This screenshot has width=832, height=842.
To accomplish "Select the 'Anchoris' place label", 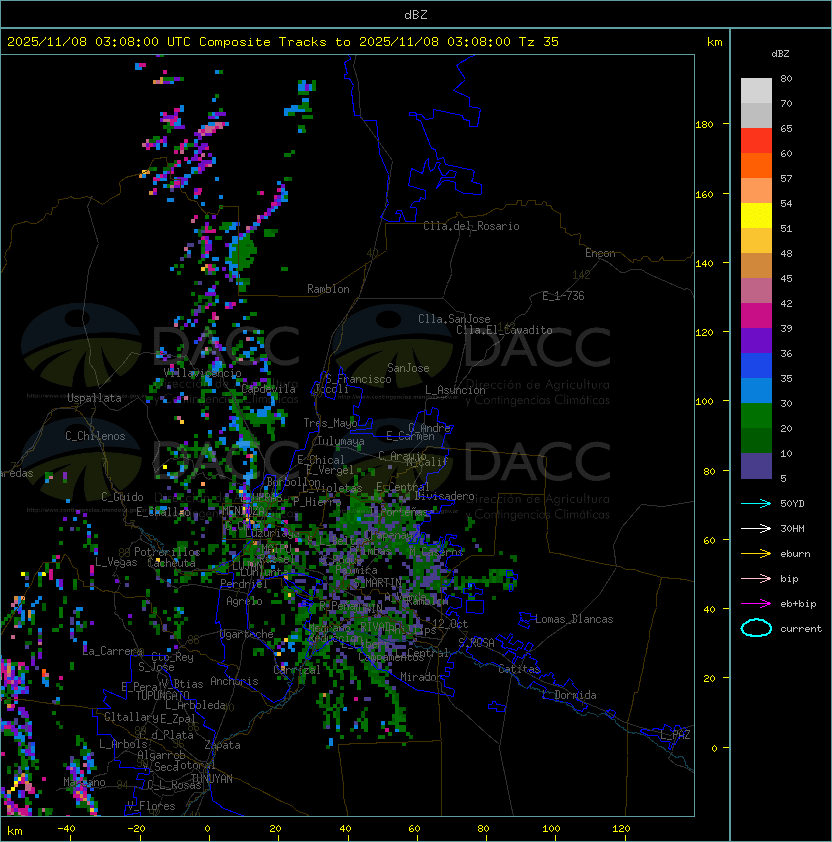I will (x=234, y=681).
